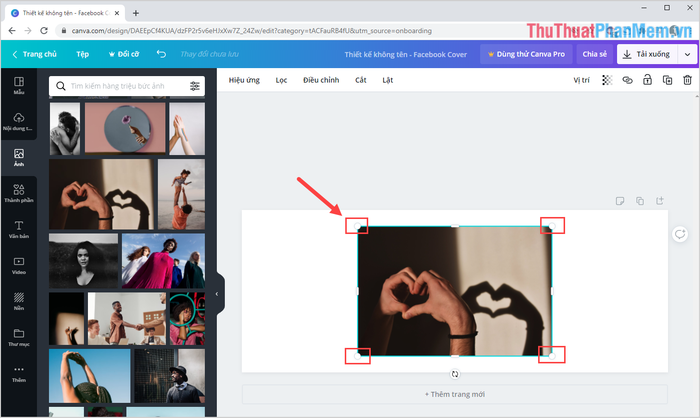700x418 pixels.
Task: Click the transparency checkerboard icon
Action: pyautogui.click(x=607, y=80)
